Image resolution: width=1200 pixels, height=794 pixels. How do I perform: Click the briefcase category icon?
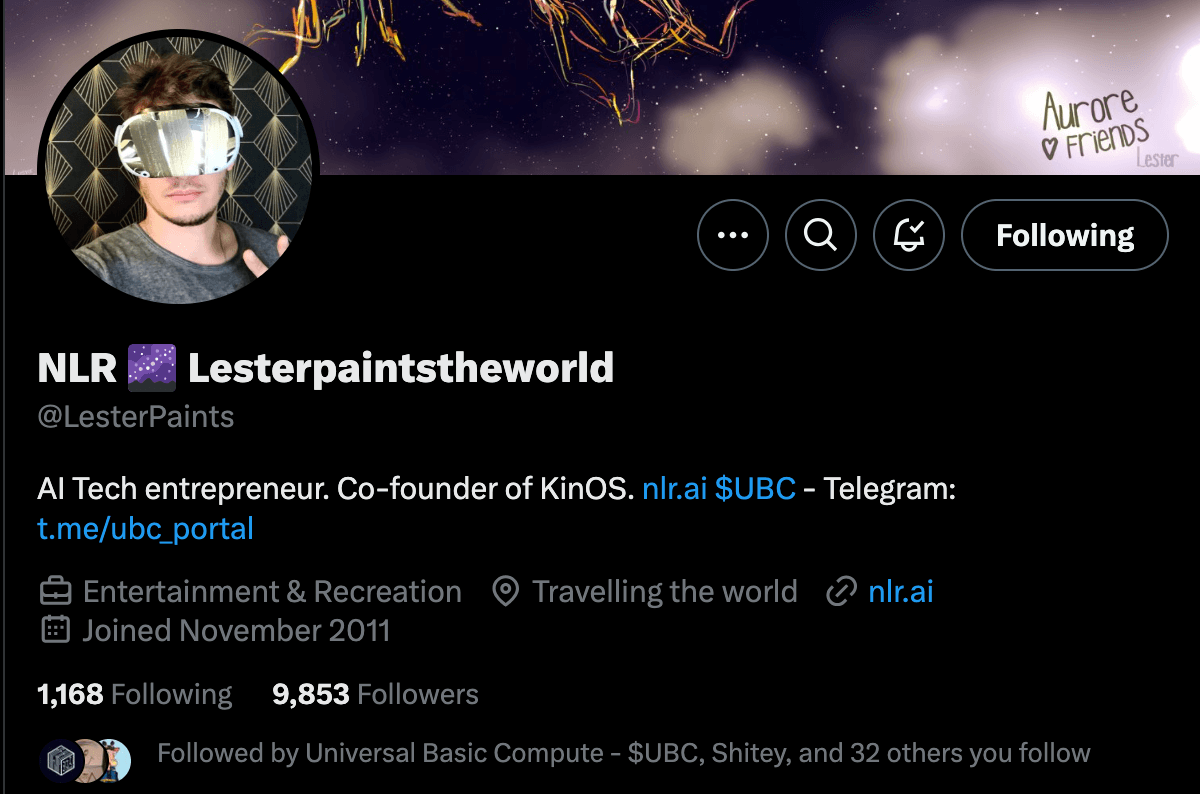click(x=55, y=592)
